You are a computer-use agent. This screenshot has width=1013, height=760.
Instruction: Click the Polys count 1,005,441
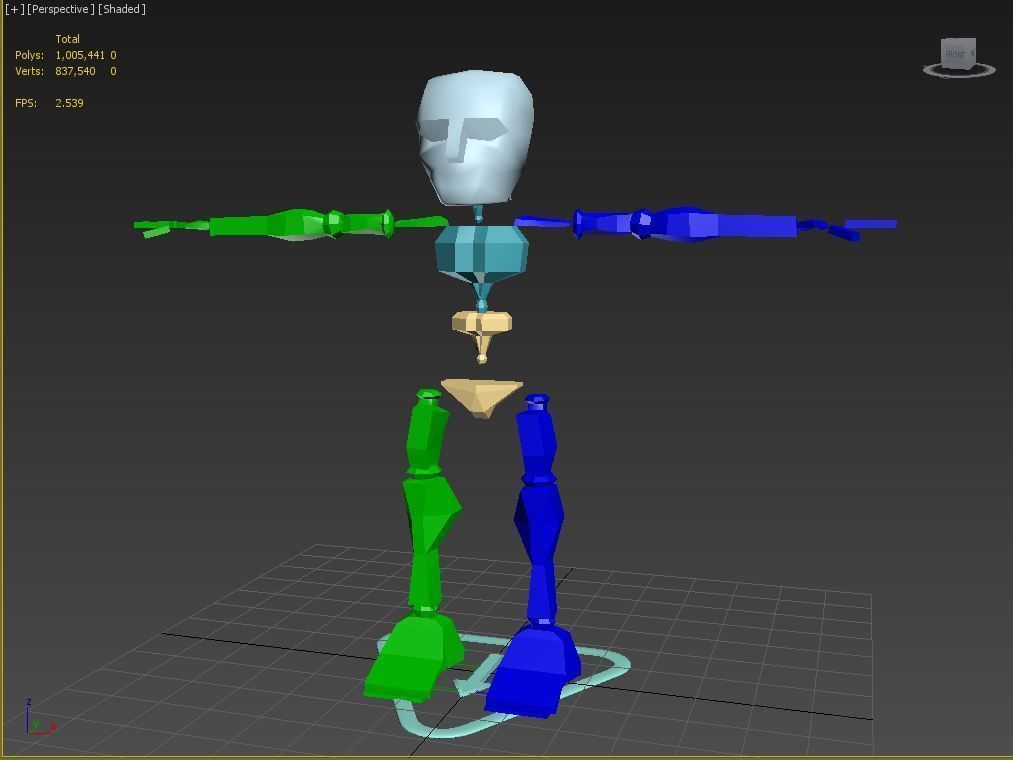click(x=79, y=55)
